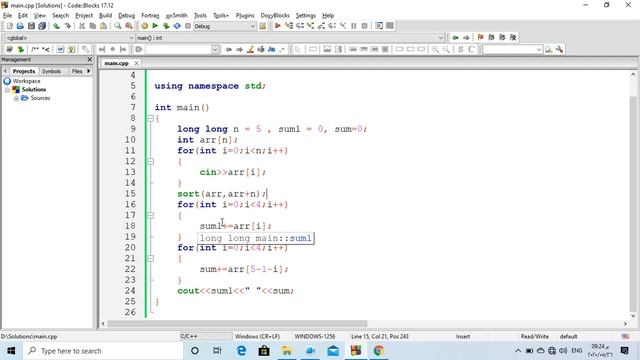Switch to the Files tab
640x360 pixels.
tap(77, 71)
